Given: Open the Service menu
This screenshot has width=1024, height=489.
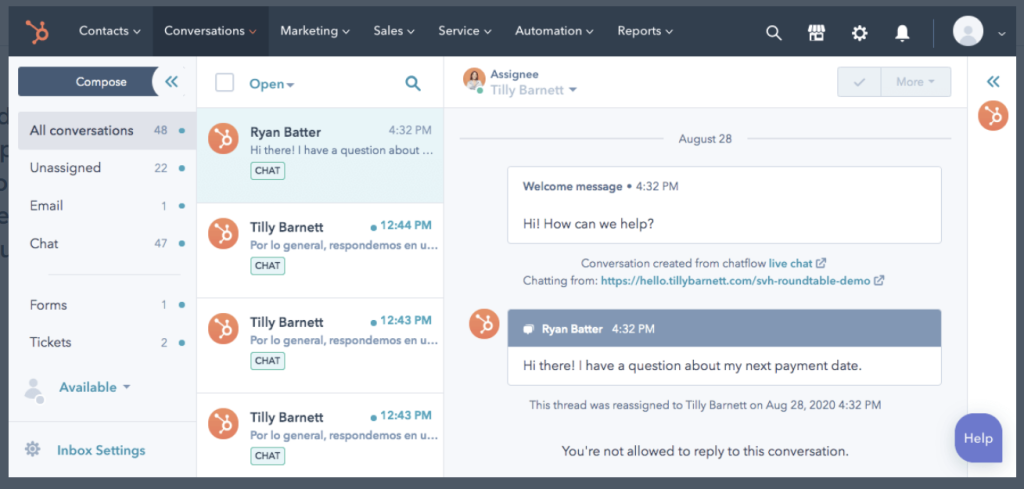Looking at the screenshot, I should [x=464, y=31].
